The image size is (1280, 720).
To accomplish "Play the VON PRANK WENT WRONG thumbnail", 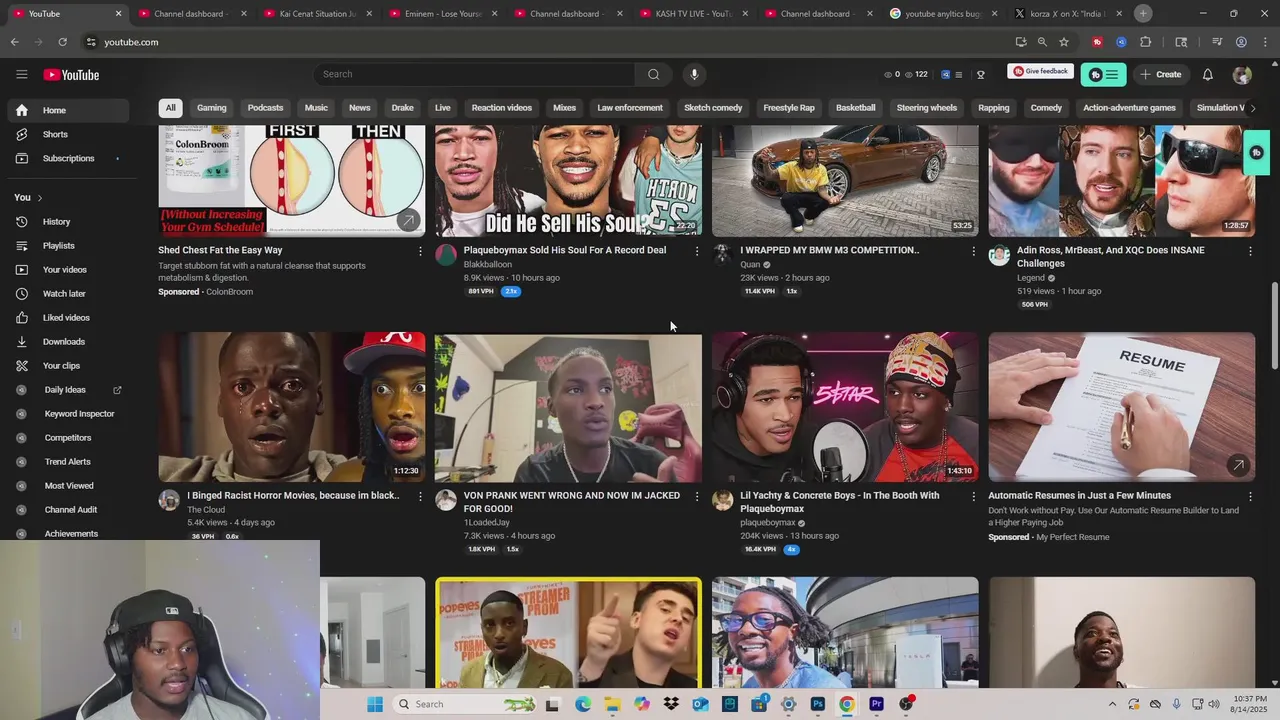I will 568,407.
